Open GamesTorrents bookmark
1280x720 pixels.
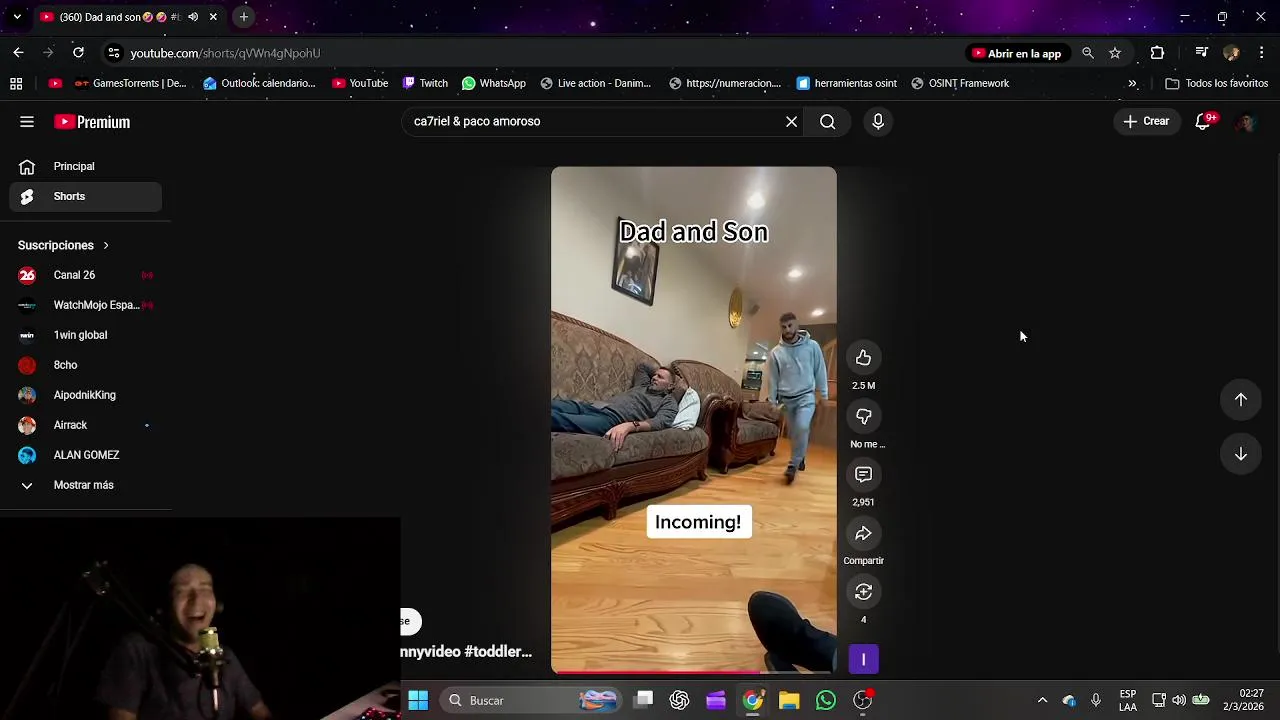pos(130,84)
